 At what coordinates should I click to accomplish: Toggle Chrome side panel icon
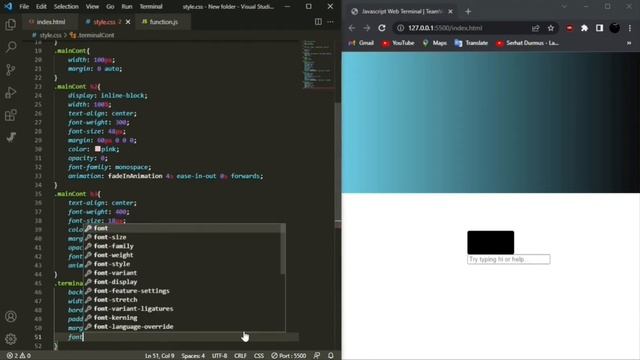pyautogui.click(x=599, y=28)
